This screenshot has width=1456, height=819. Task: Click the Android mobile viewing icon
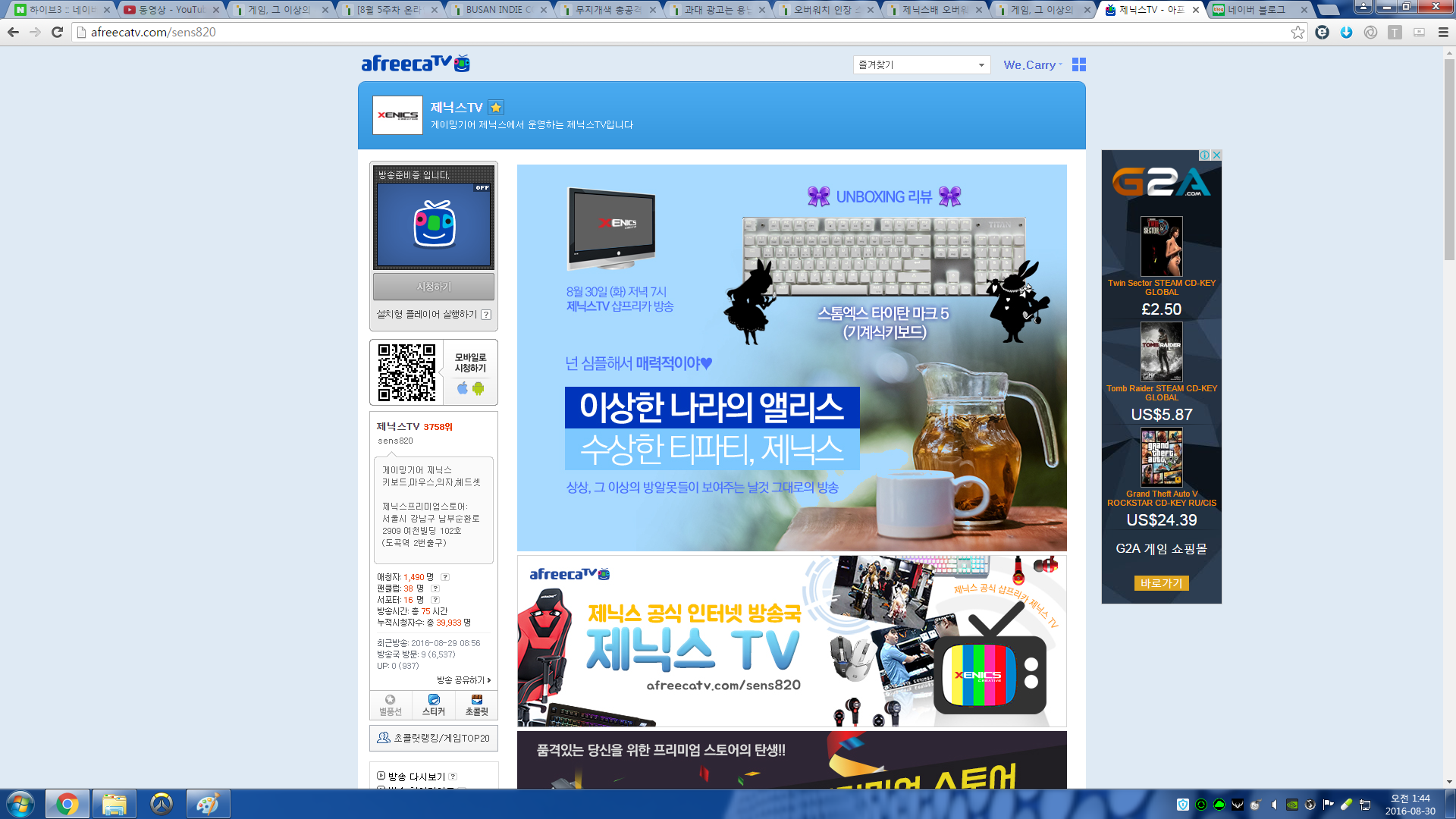[478, 388]
